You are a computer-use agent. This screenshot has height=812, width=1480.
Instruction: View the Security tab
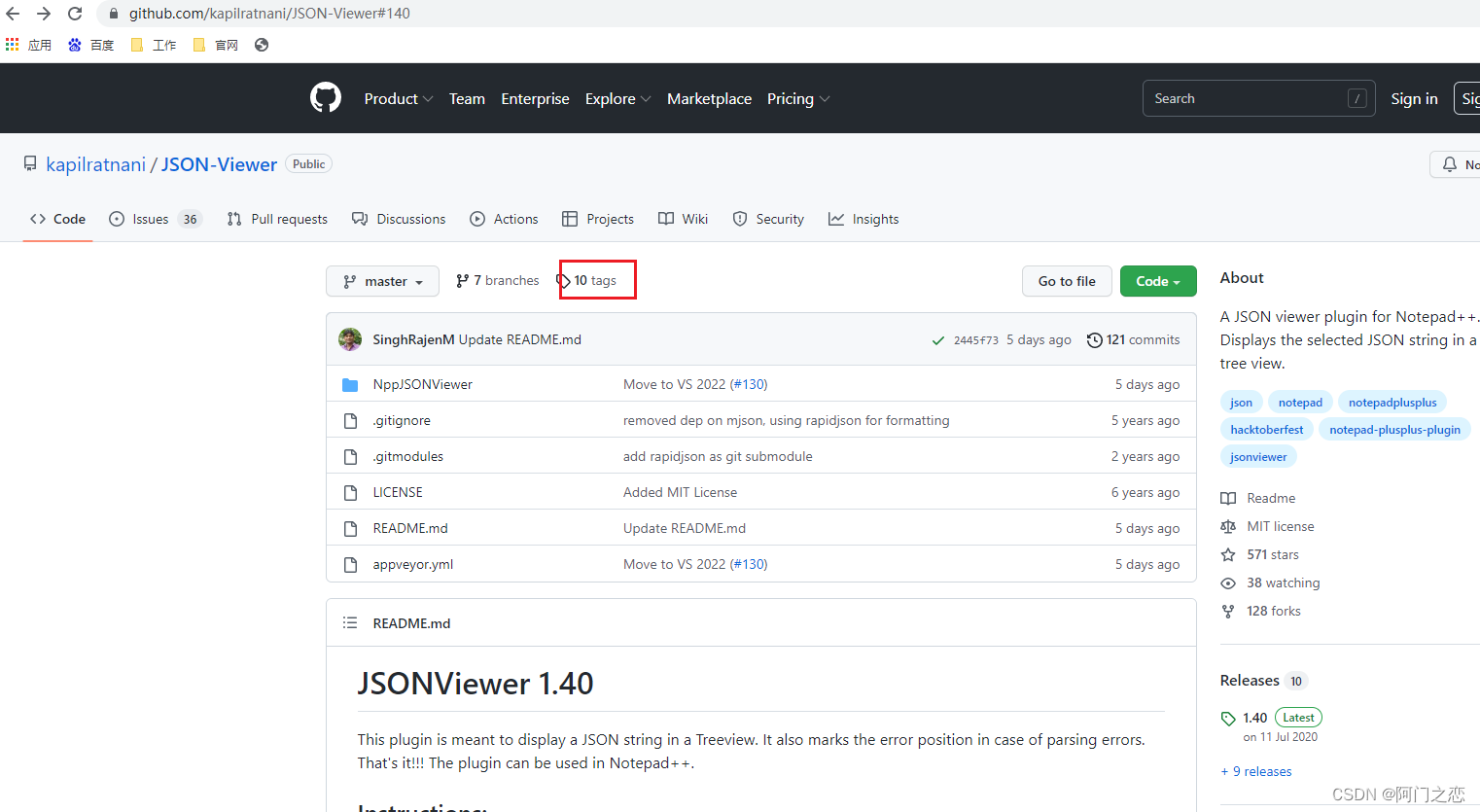[768, 219]
